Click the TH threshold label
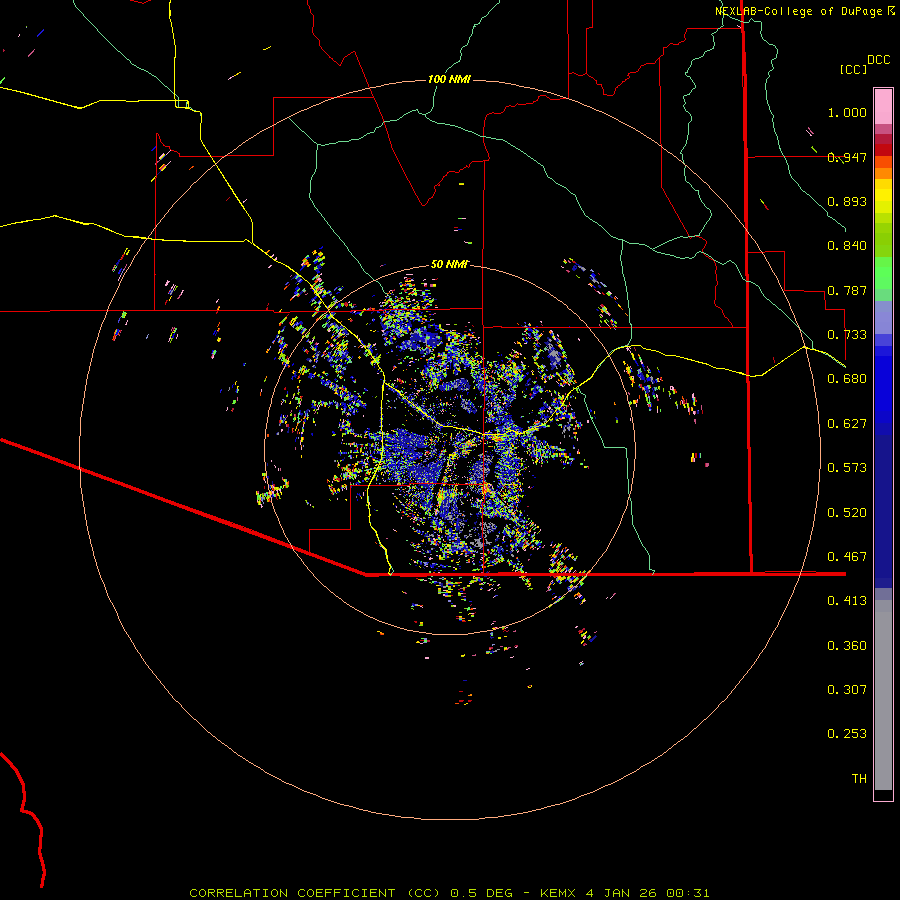Image resolution: width=900 pixels, height=900 pixels. pyautogui.click(x=859, y=779)
